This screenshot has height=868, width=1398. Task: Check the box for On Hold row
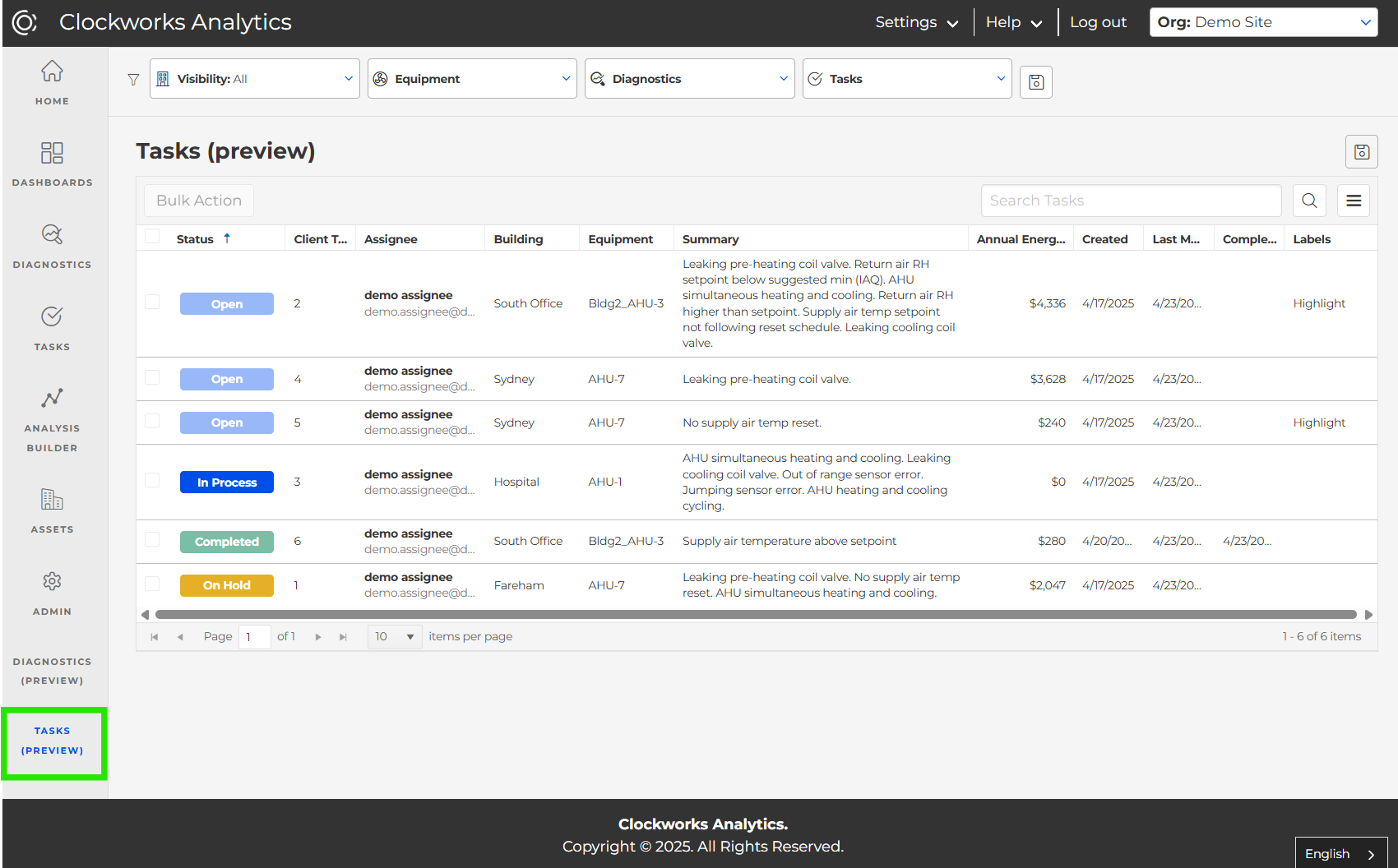pos(152,584)
